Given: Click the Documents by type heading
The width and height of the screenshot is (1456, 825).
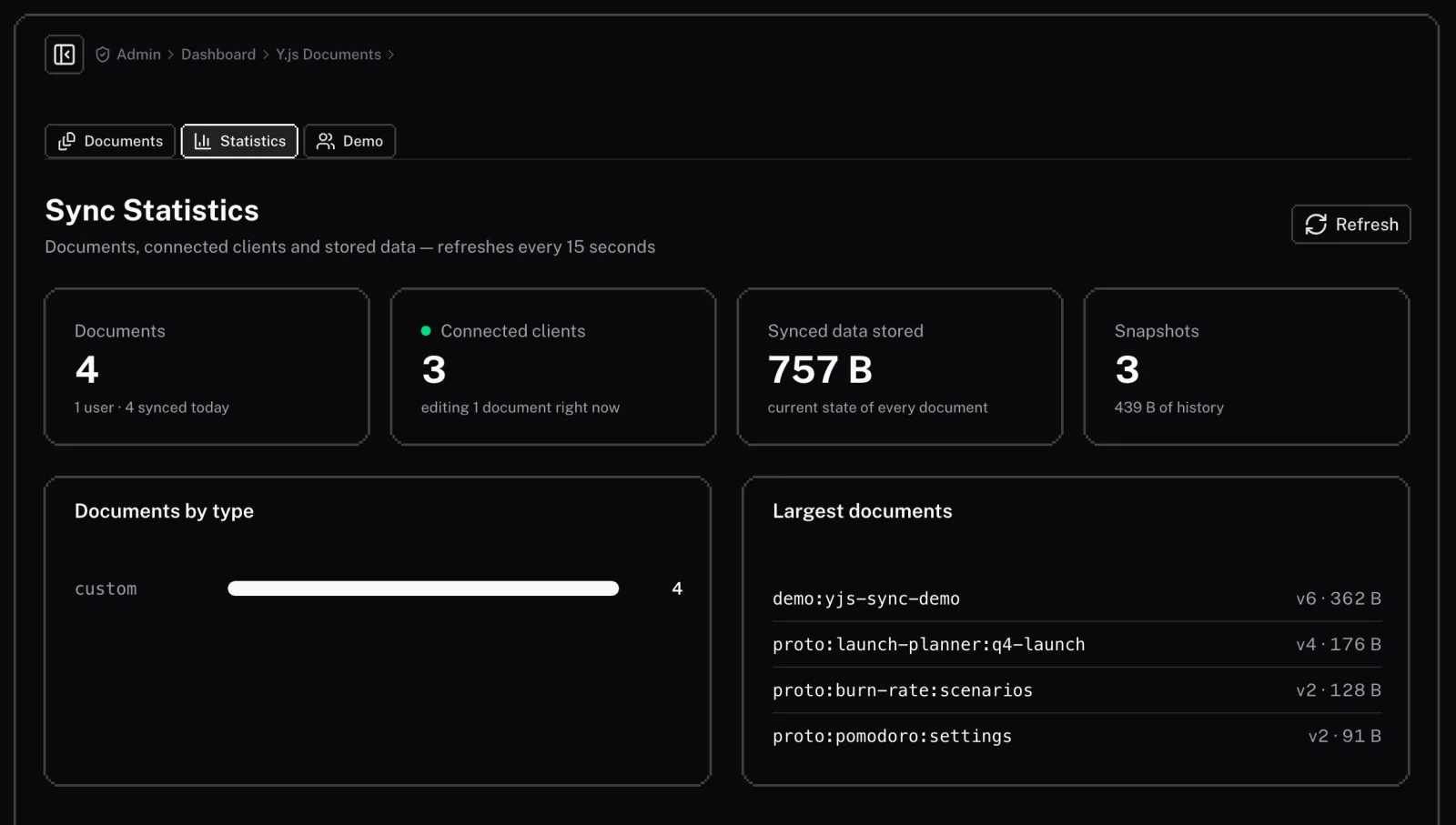Looking at the screenshot, I should click(164, 511).
